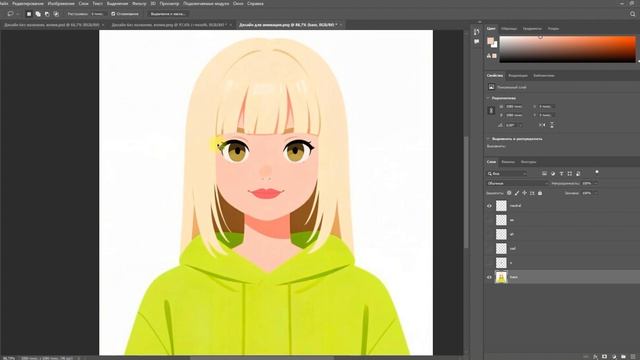Click the background color swatch
640x360 pixels.
point(494,44)
